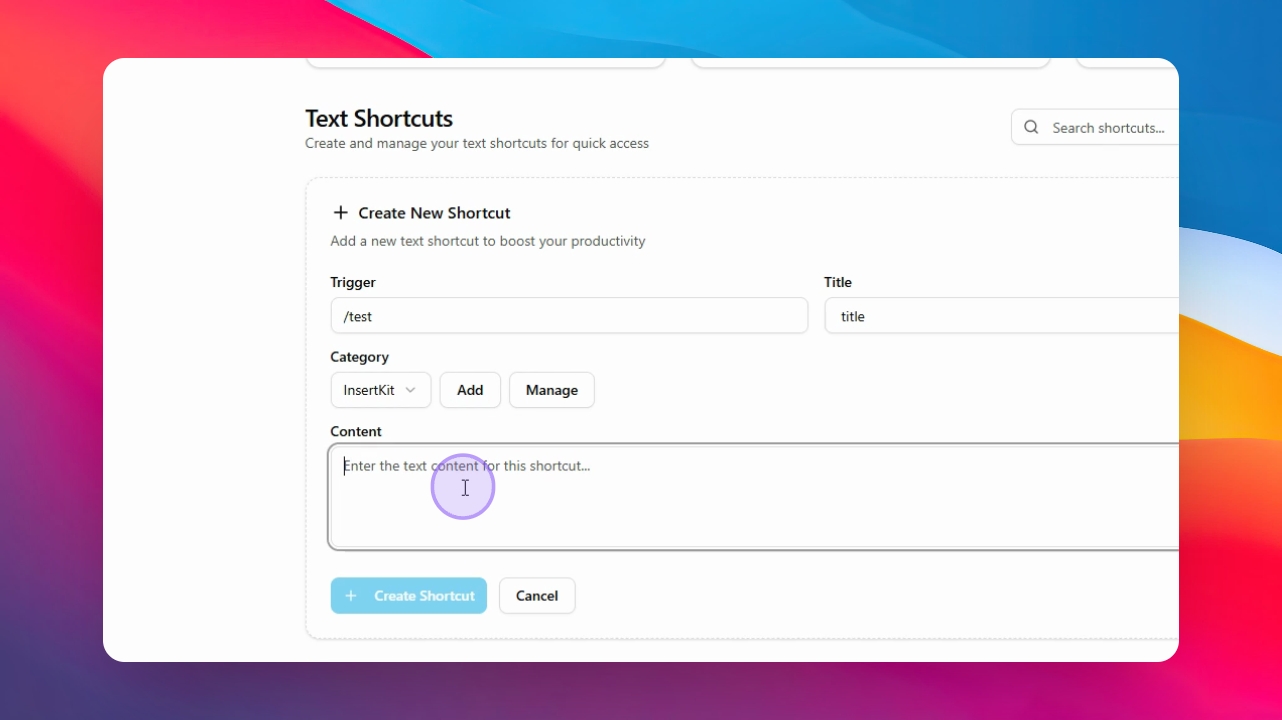Click the magnifier icon in the search box

1031,128
